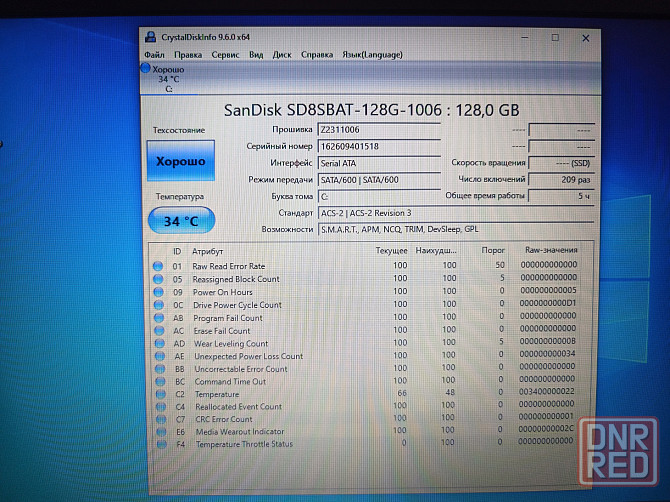The height and width of the screenshot is (502, 670).
Task: Click the serial number field 162609401518
Action: (379, 147)
